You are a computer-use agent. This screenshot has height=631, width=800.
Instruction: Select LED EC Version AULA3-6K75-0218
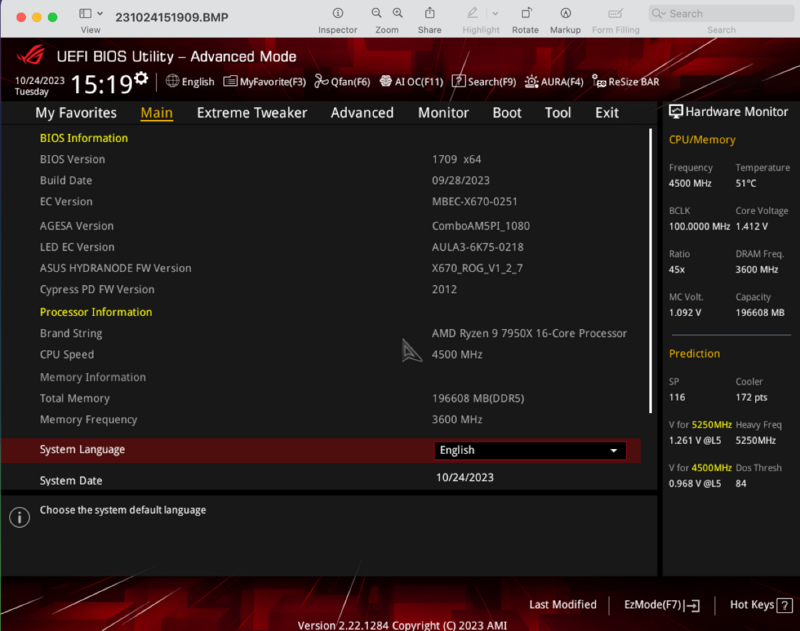point(478,247)
